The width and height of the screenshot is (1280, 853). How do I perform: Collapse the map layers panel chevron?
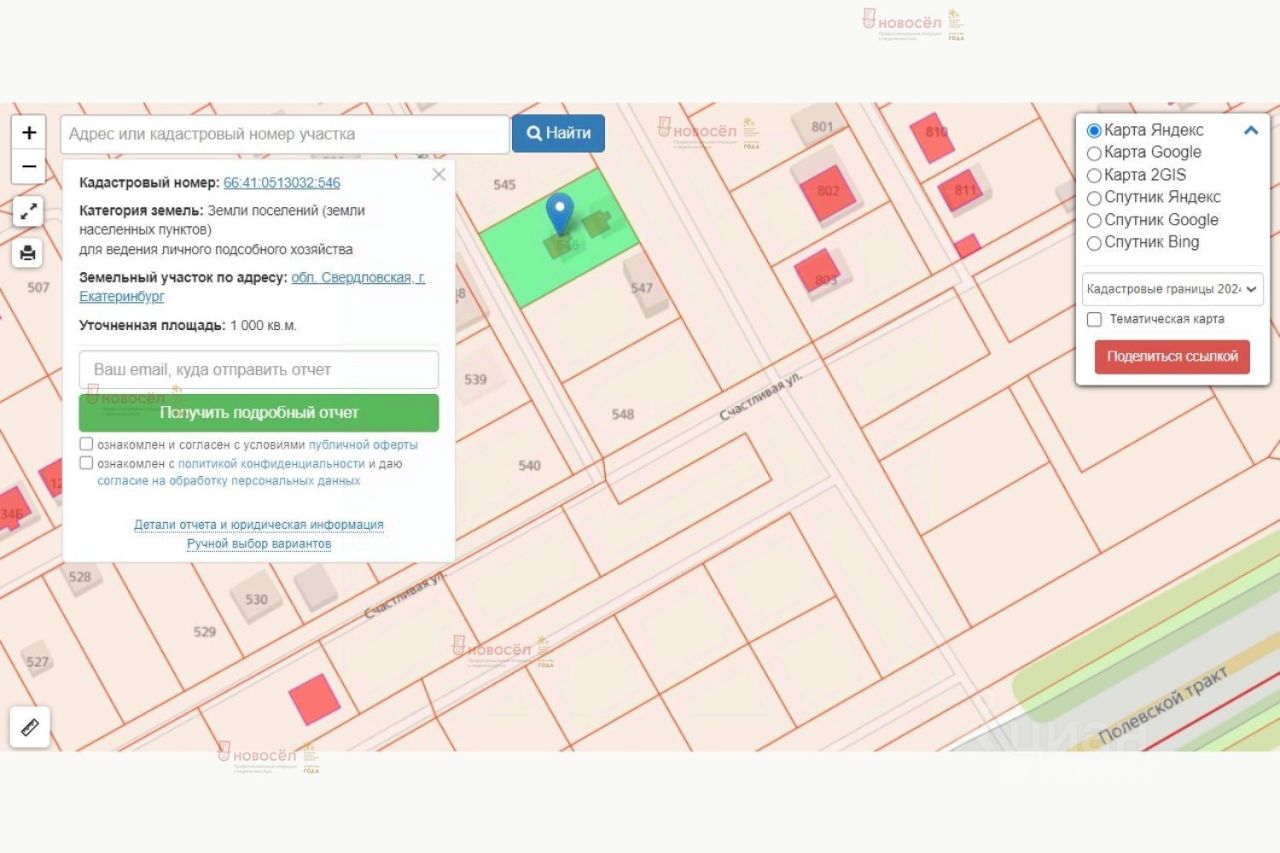[1251, 130]
